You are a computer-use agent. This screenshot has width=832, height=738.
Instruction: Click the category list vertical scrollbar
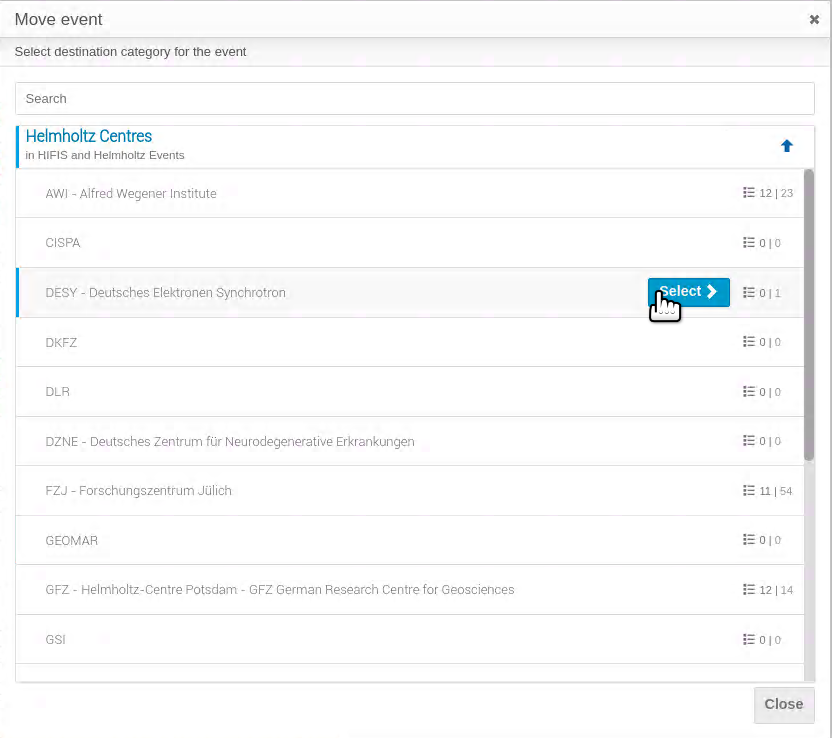[x=809, y=315]
